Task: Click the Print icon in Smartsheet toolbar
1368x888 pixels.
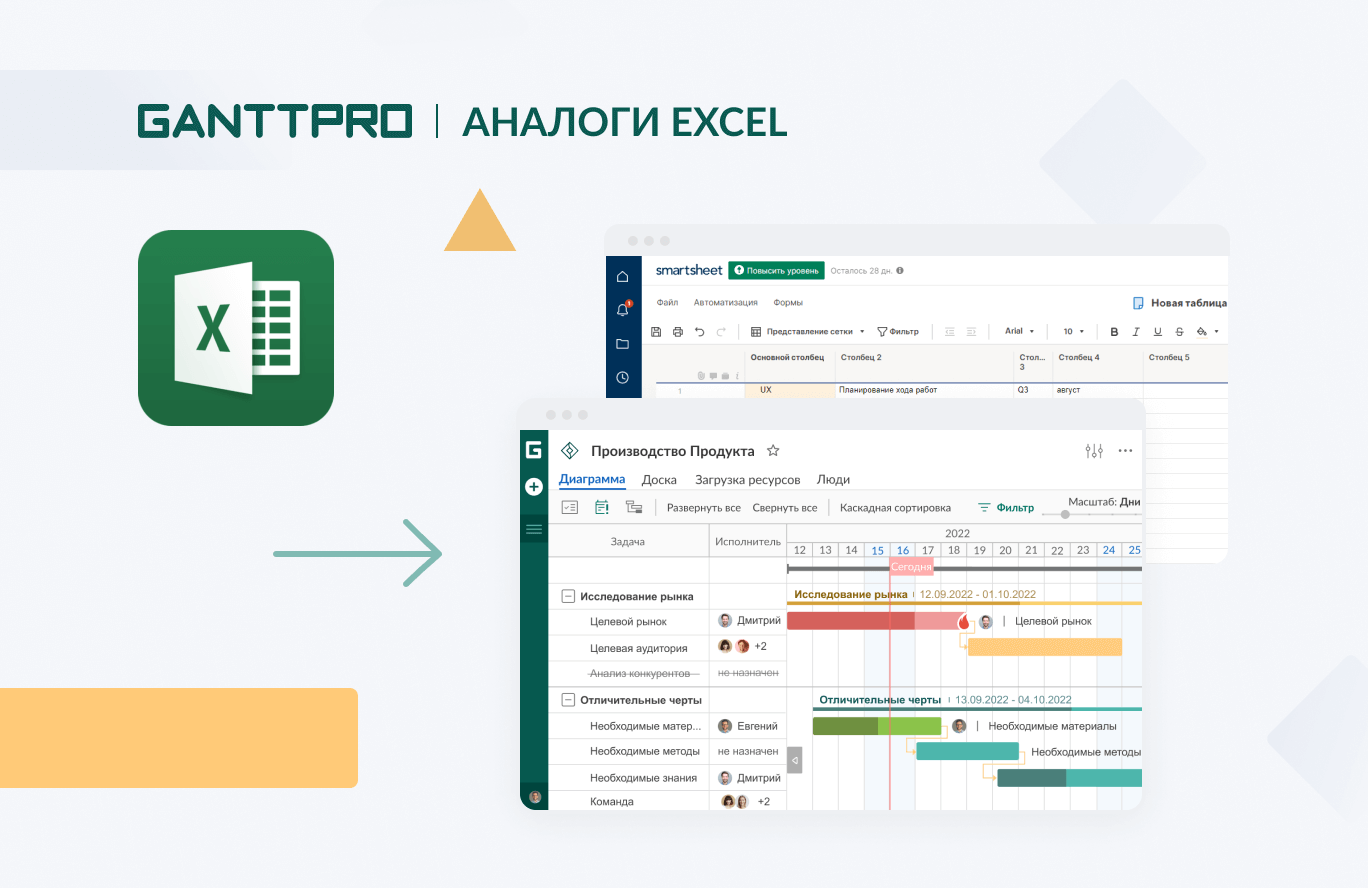Action: coord(677,331)
